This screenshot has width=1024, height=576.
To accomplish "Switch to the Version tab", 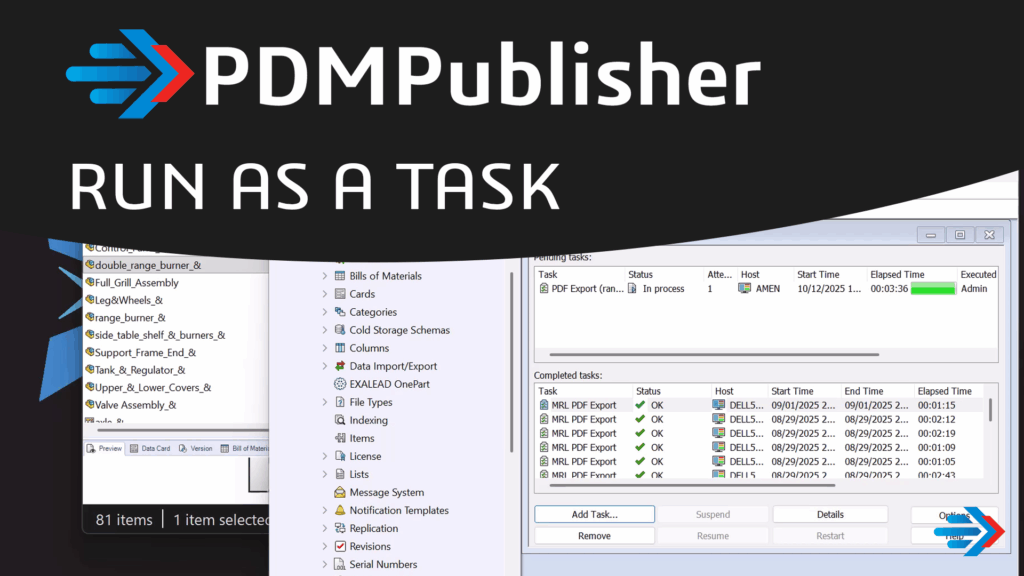I will click(196, 449).
